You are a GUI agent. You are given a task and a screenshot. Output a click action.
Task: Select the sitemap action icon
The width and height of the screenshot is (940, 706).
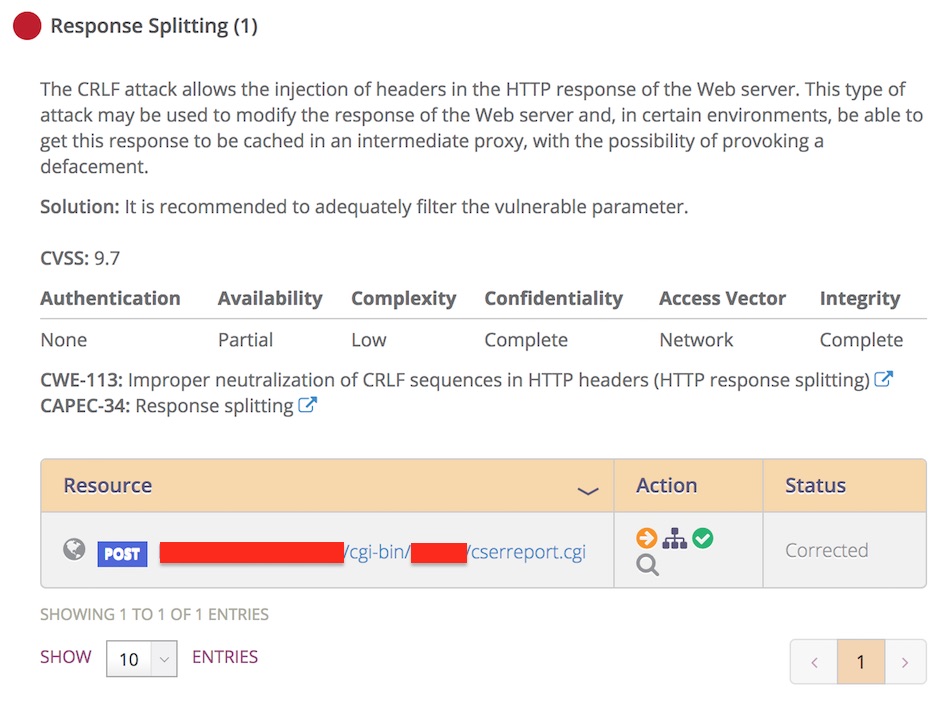click(675, 537)
